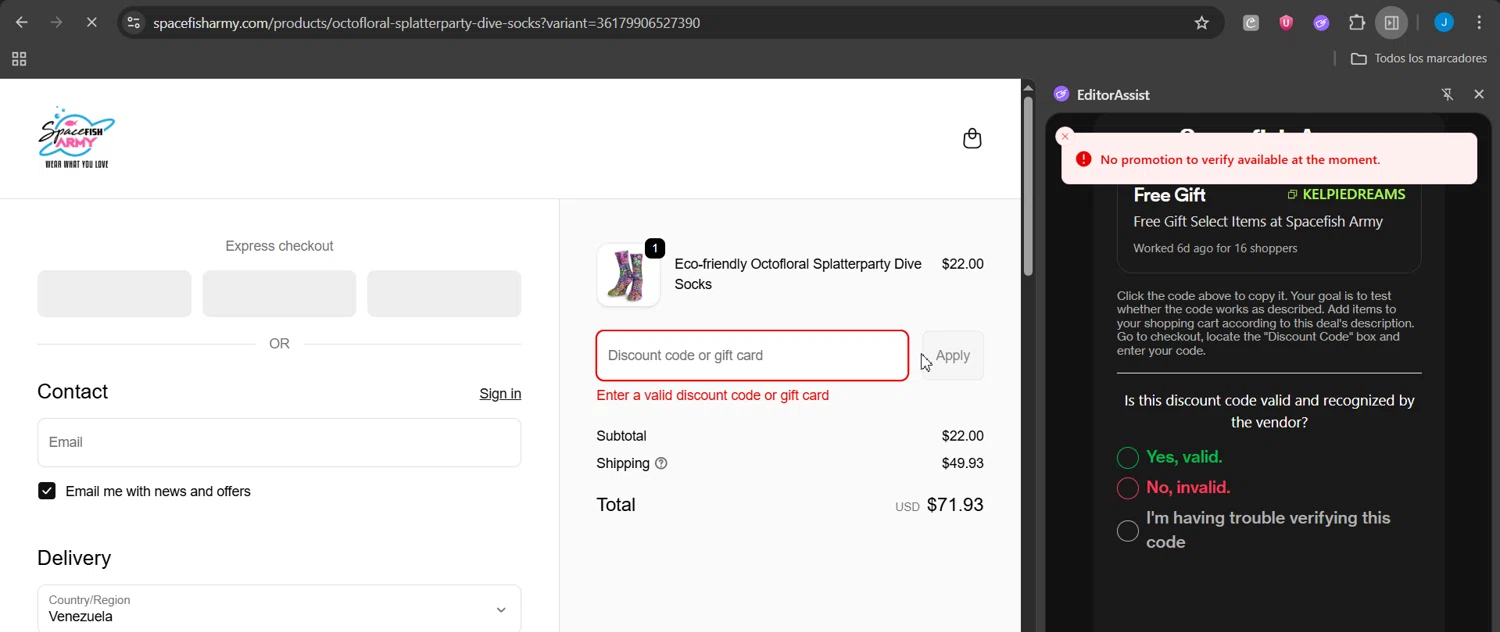Open the profile avatar J

(x=1443, y=22)
